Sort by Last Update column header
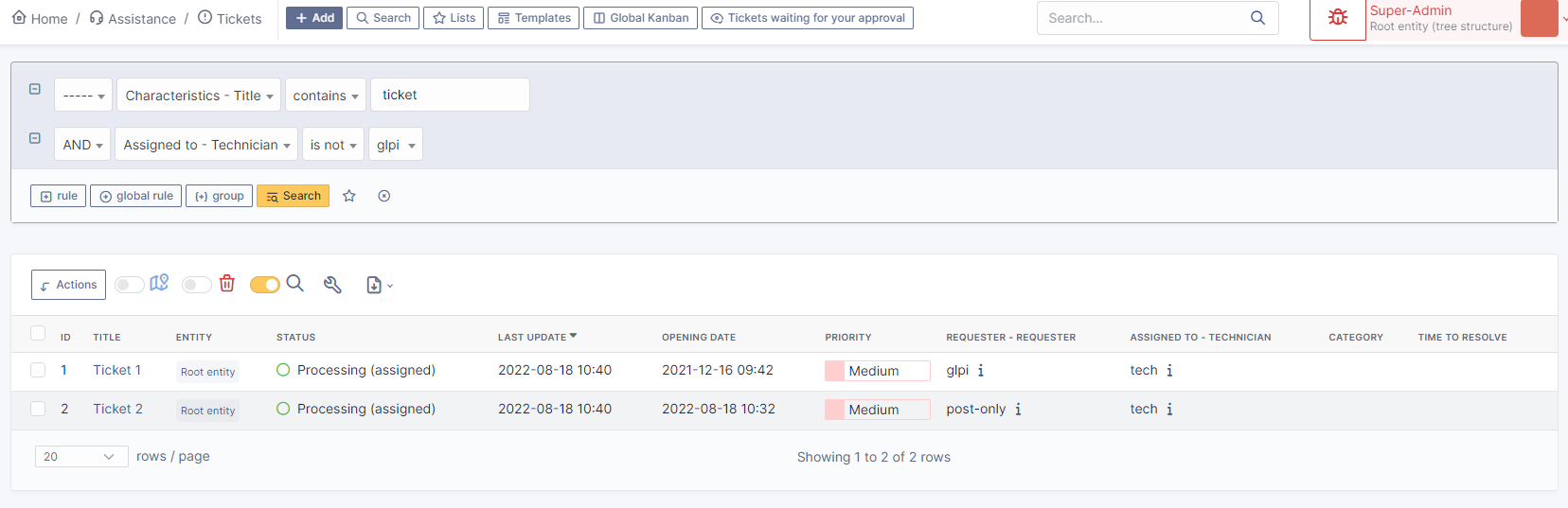This screenshot has width=1568, height=508. [x=537, y=337]
